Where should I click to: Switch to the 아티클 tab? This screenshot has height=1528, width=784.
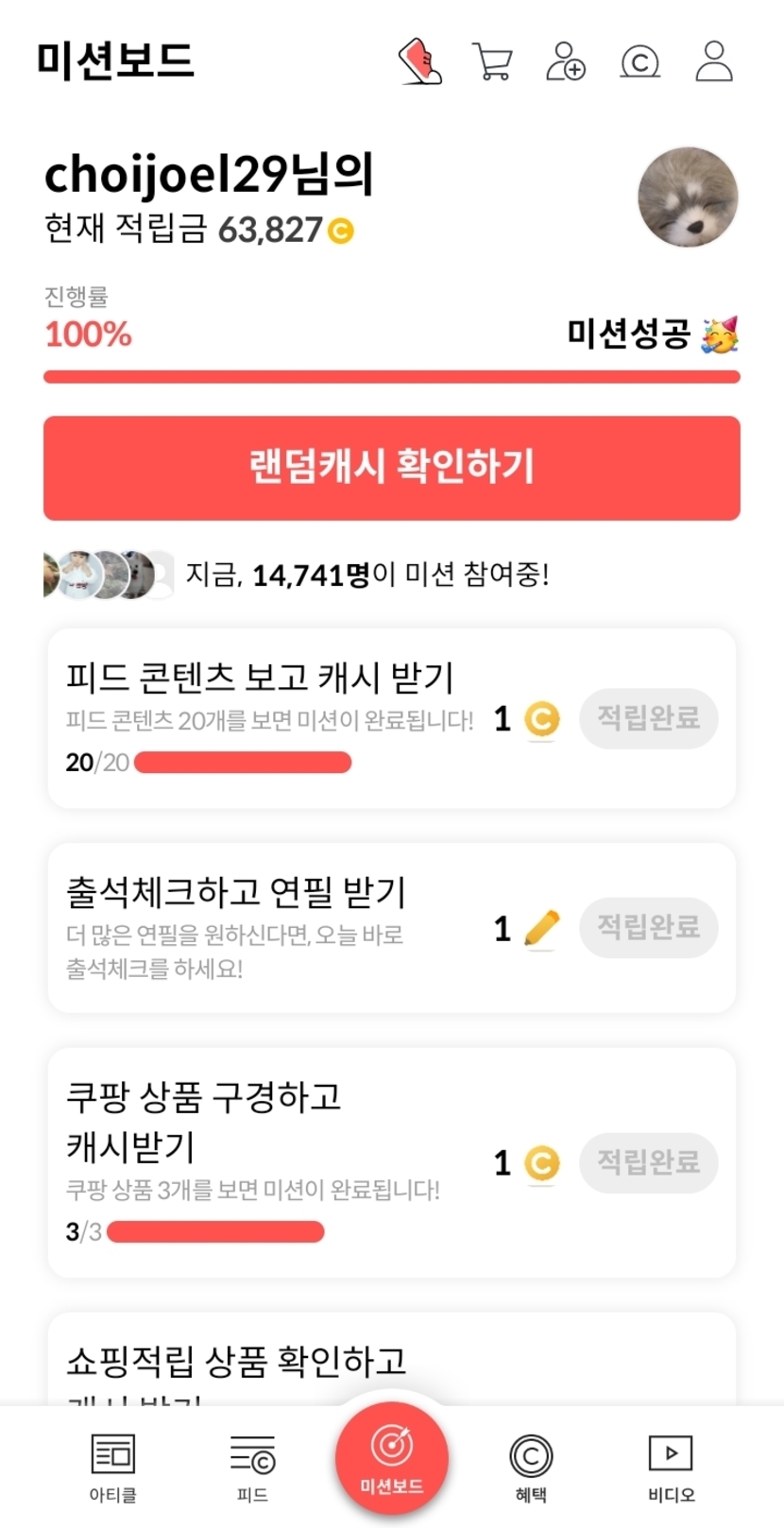[113, 1466]
